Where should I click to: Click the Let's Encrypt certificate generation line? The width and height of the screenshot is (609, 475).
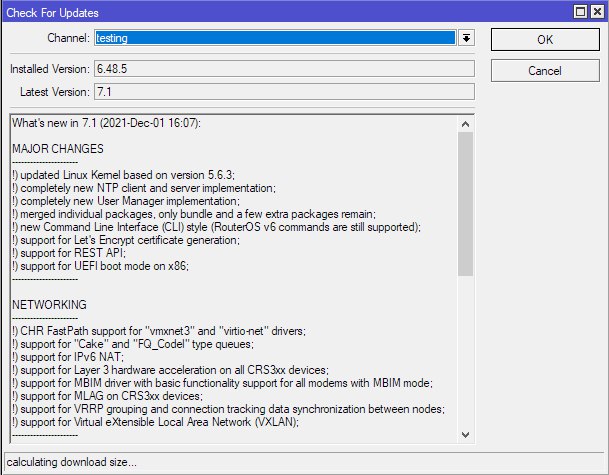[x=126, y=240]
